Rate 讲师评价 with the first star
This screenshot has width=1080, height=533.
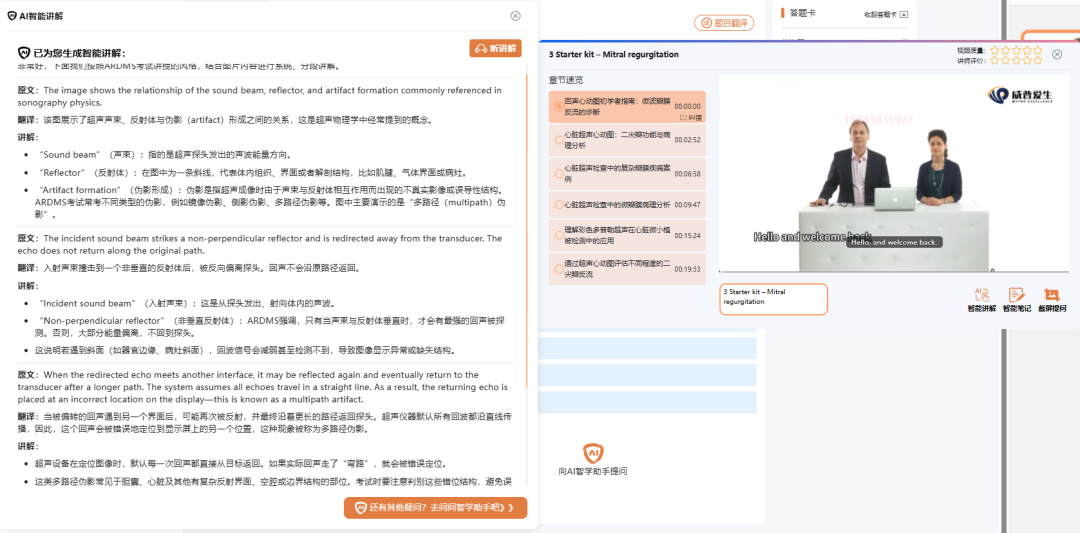click(x=995, y=61)
